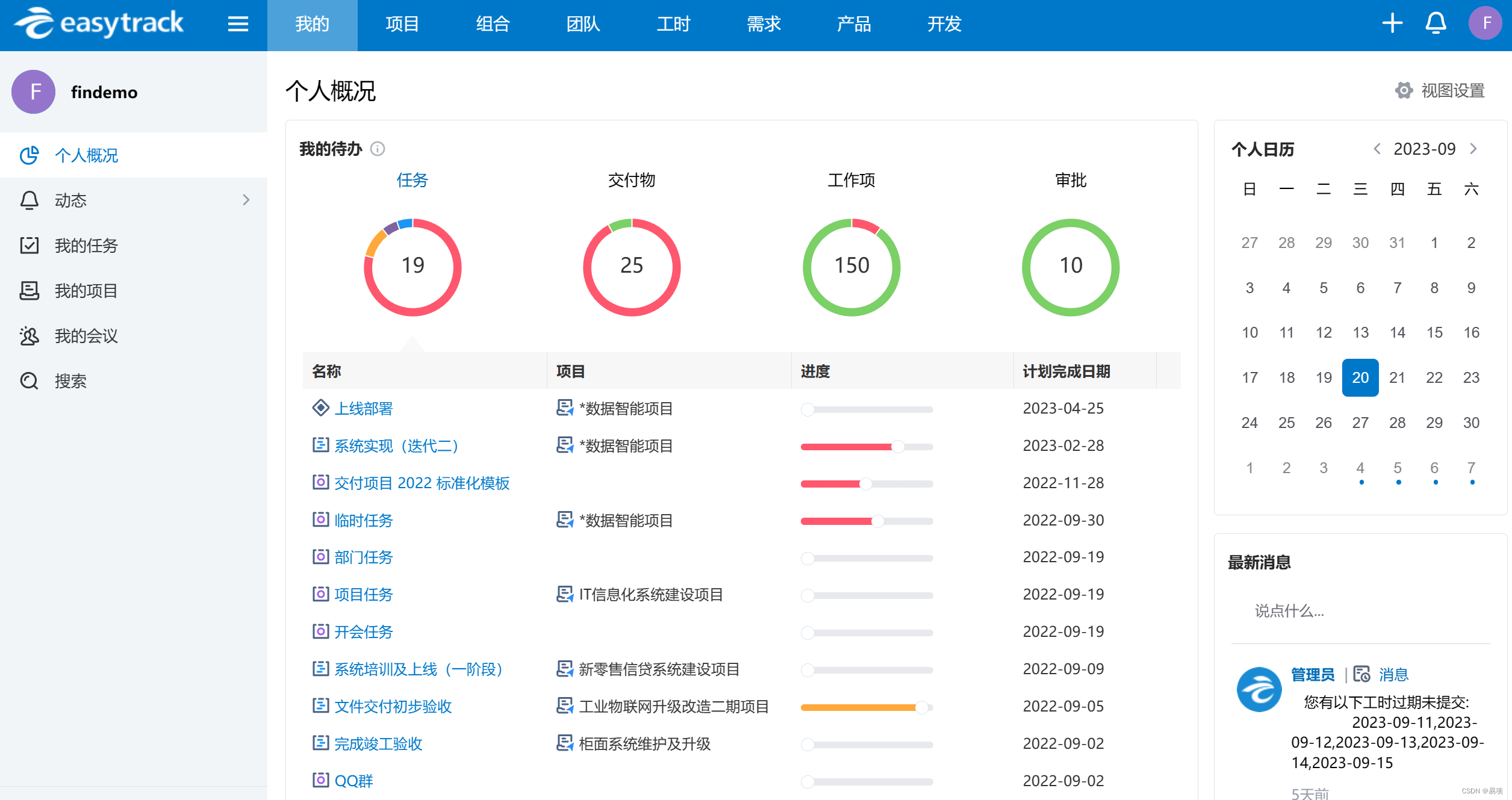The height and width of the screenshot is (800, 1512).
Task: Click the 个人概况 pie chart sidebar icon
Action: coord(30,155)
